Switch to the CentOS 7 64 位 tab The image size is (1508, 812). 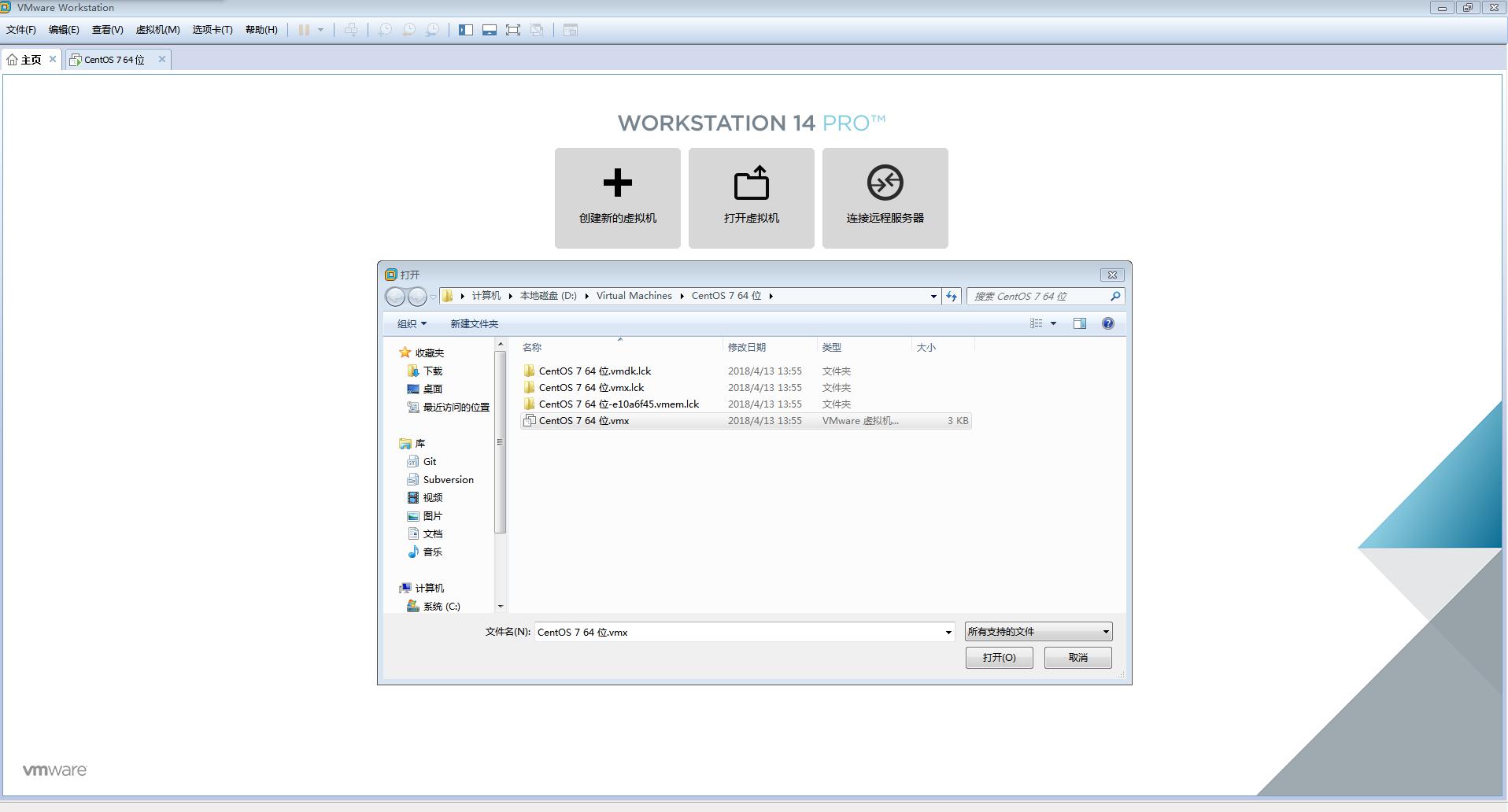coord(114,60)
